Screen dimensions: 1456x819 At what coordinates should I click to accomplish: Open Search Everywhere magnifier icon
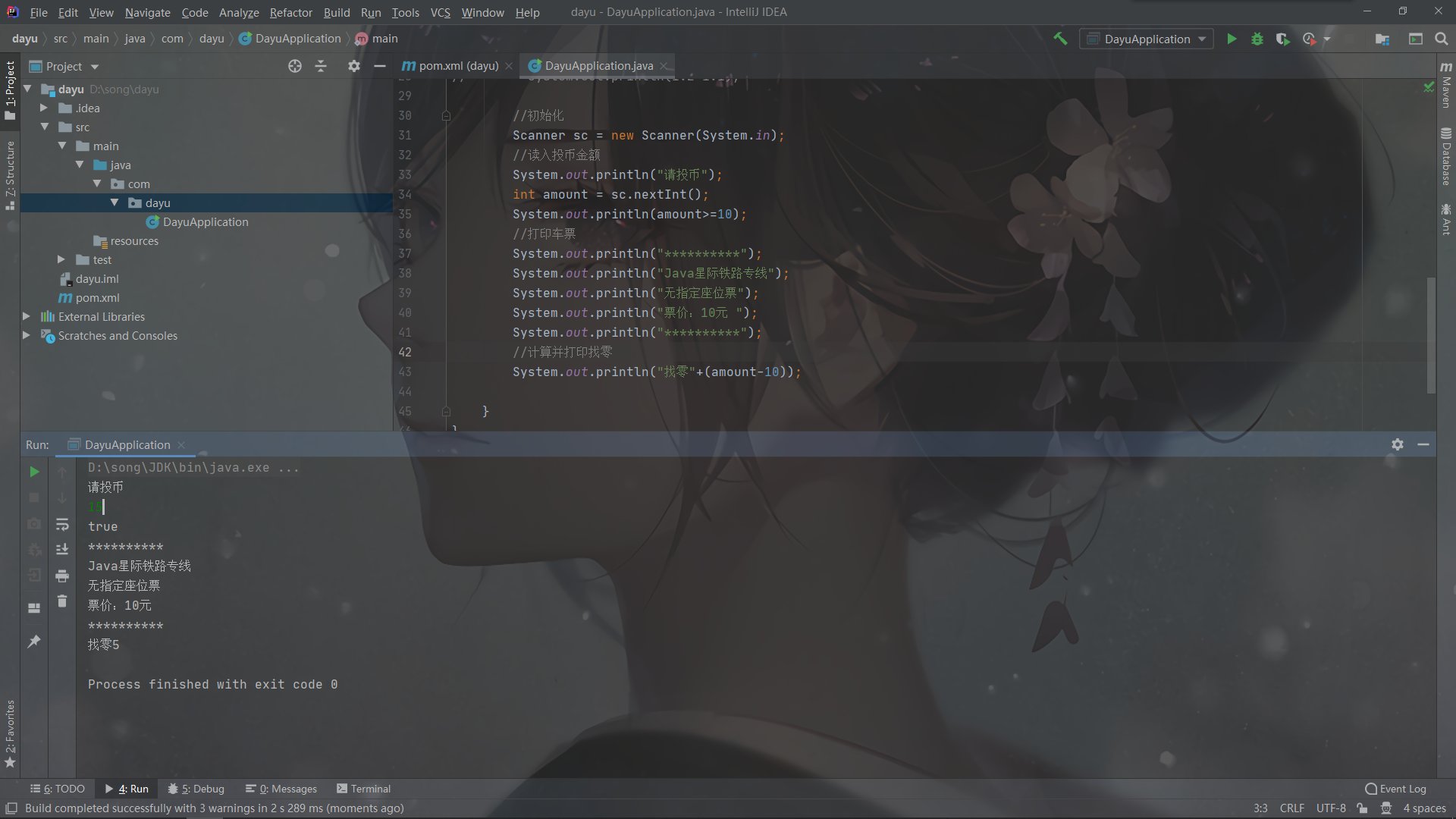(1442, 39)
